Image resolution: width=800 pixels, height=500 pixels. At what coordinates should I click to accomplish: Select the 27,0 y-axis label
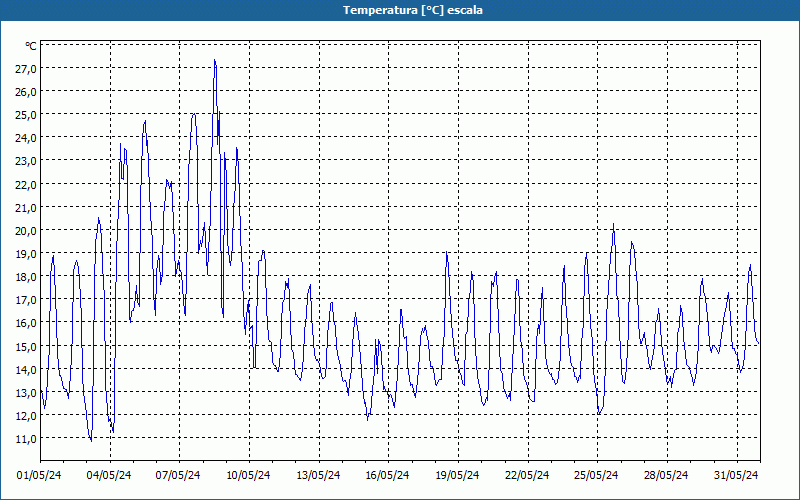pyautogui.click(x=26, y=69)
